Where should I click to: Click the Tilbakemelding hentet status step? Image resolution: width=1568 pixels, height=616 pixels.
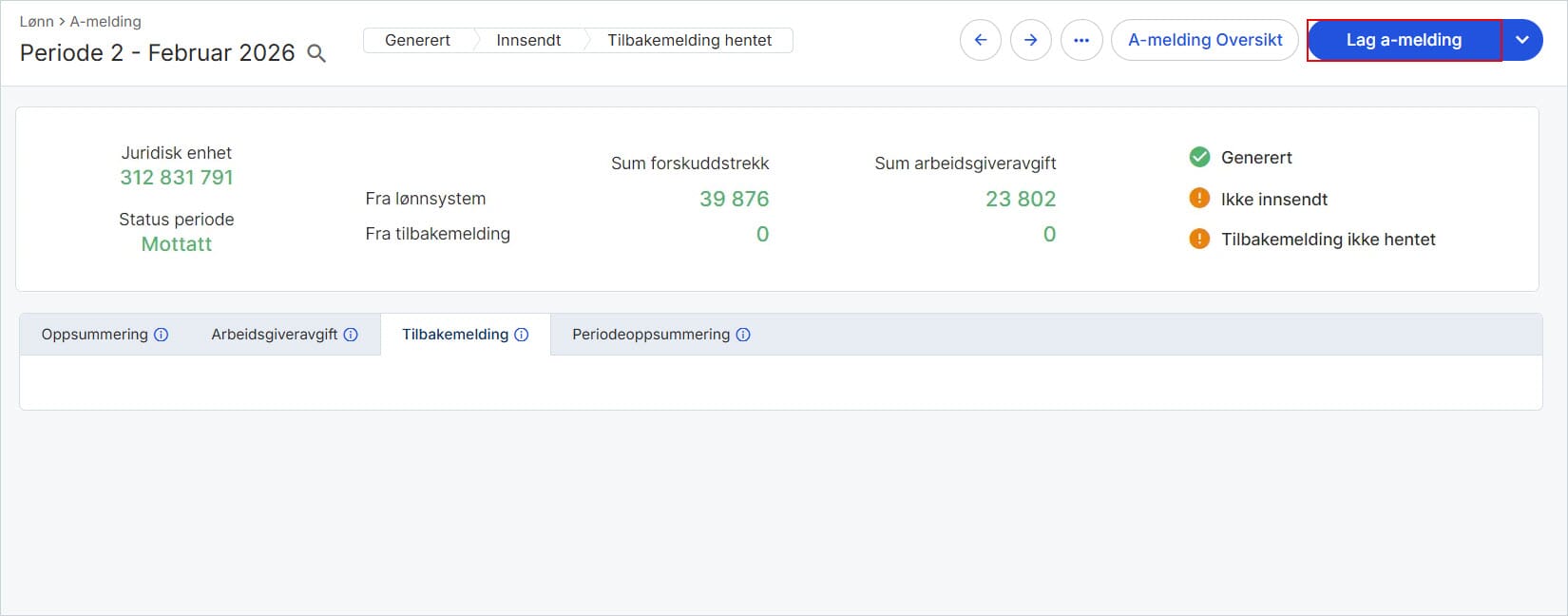pyautogui.click(x=690, y=40)
